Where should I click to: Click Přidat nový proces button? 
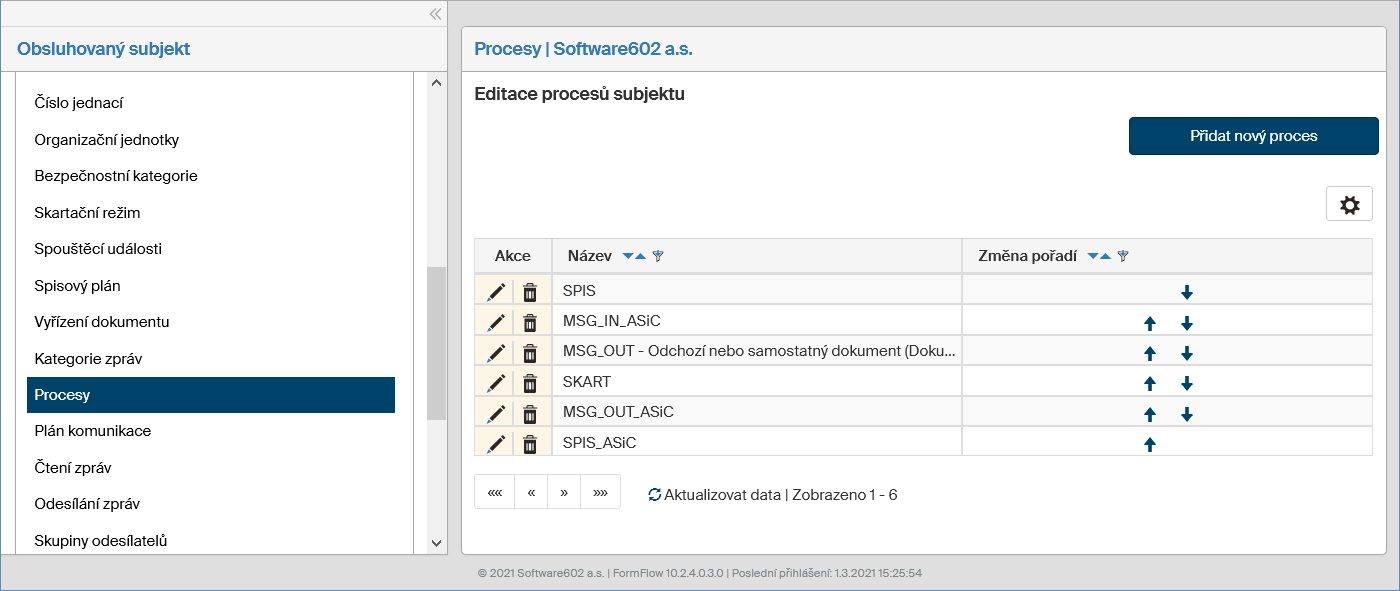pos(1253,136)
